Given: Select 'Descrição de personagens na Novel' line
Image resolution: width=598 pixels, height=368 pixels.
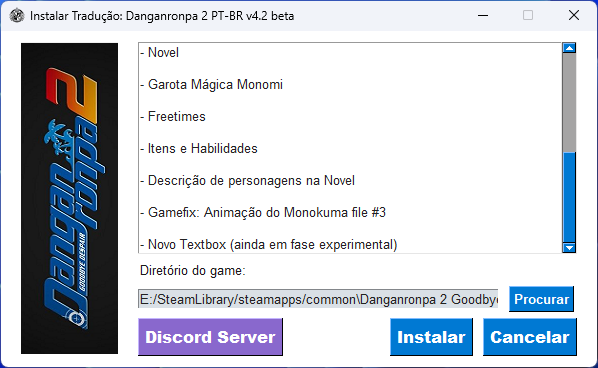Looking at the screenshot, I should [247, 180].
